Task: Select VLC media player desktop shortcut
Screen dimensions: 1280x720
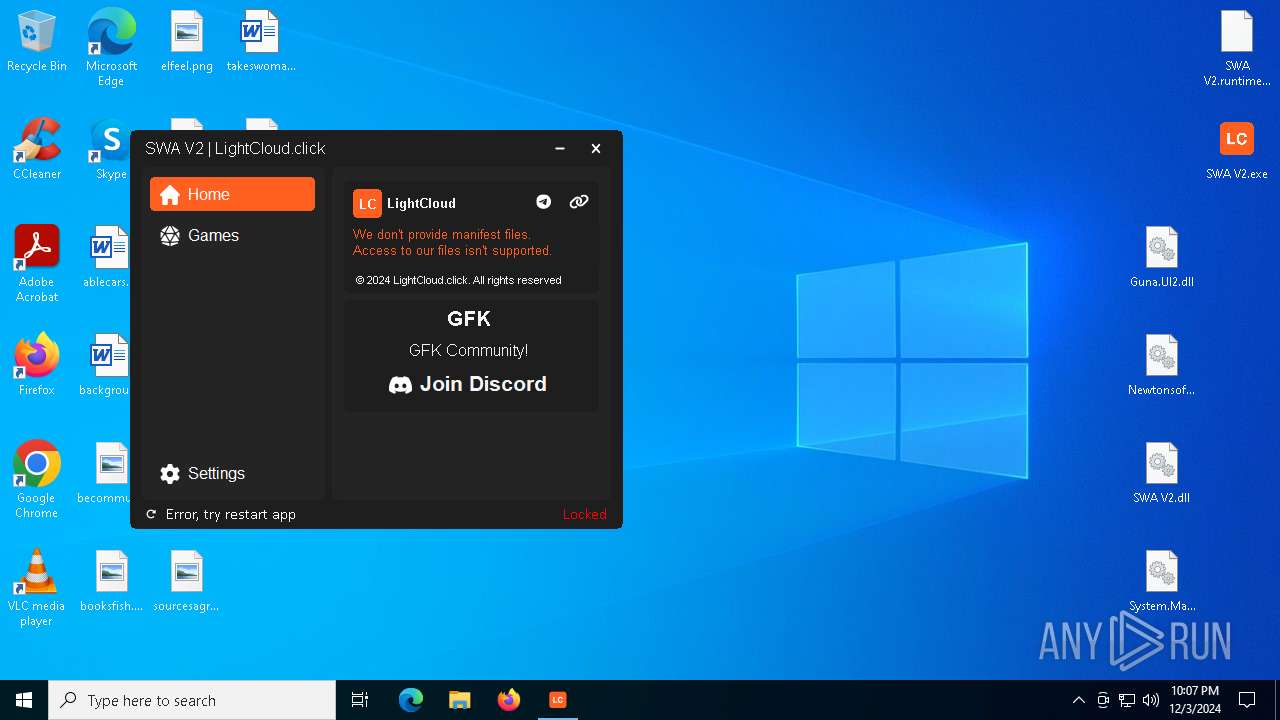Action: 37,588
